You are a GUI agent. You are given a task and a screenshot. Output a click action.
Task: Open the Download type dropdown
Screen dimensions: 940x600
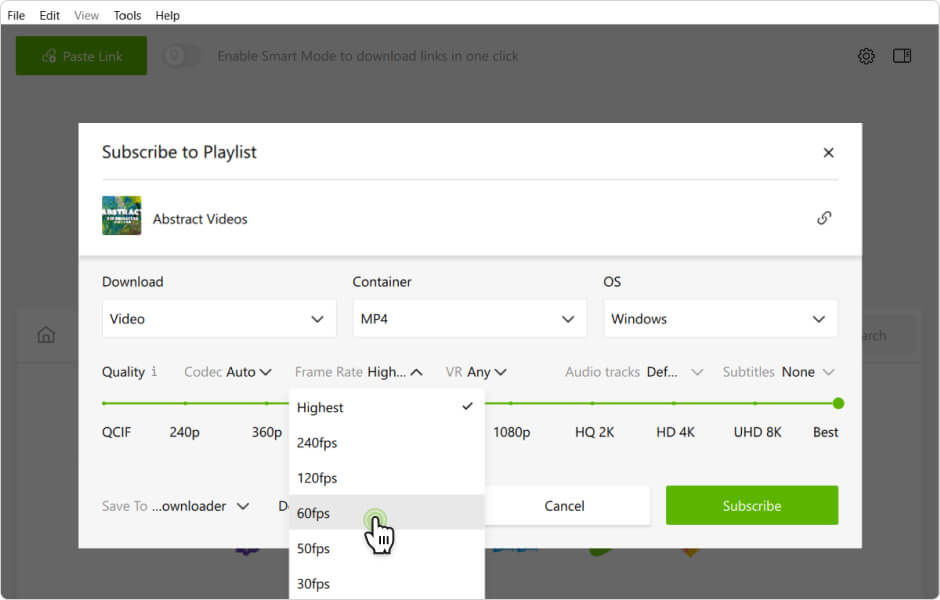point(219,319)
